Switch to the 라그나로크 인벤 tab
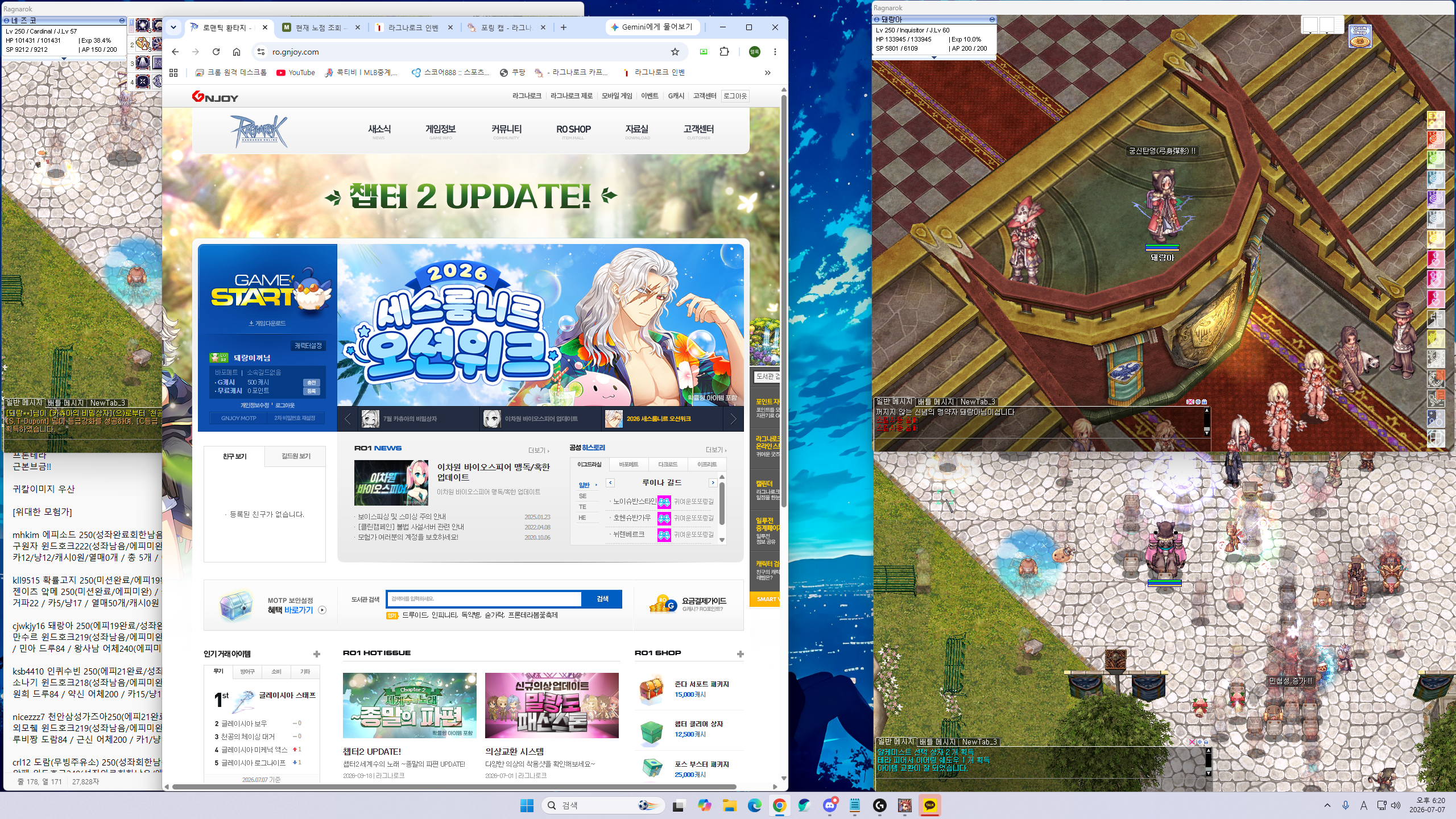1456x819 pixels. click(x=413, y=27)
